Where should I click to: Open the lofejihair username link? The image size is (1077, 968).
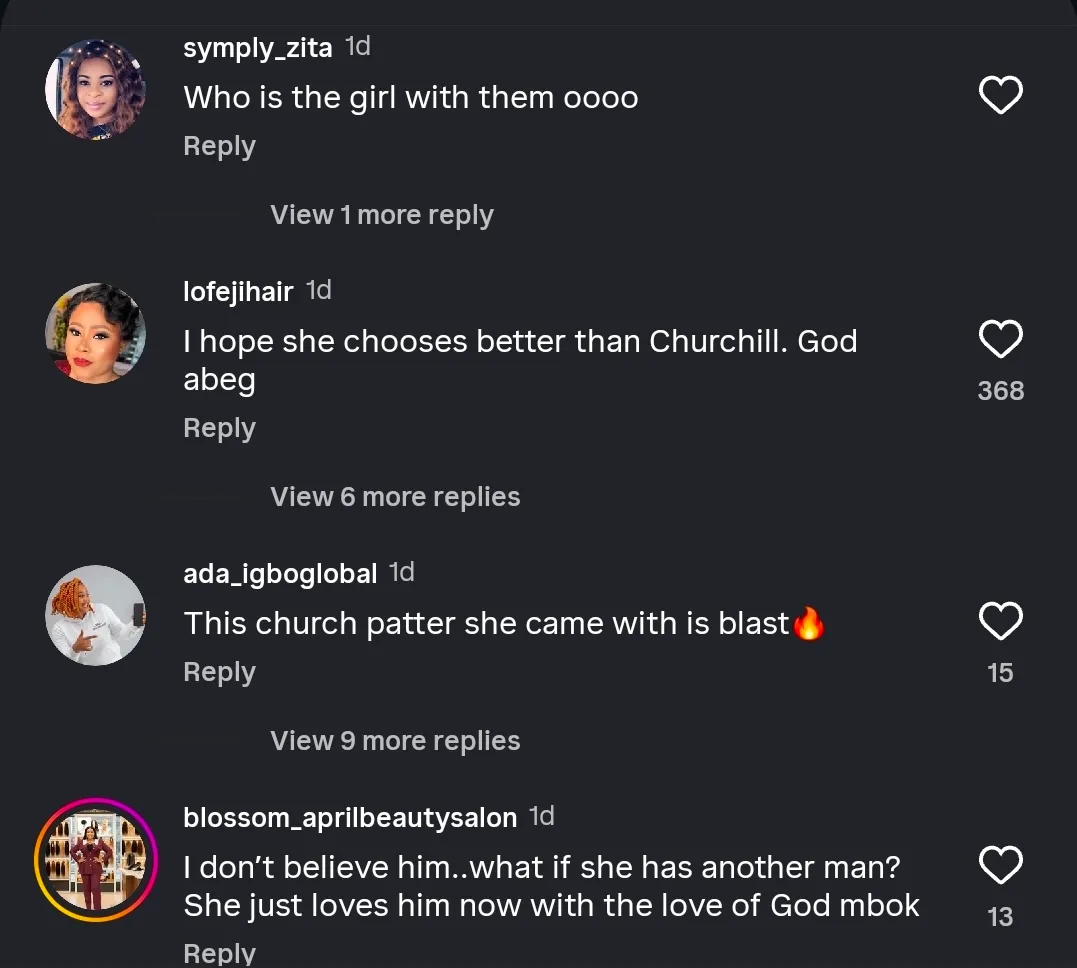point(238,292)
